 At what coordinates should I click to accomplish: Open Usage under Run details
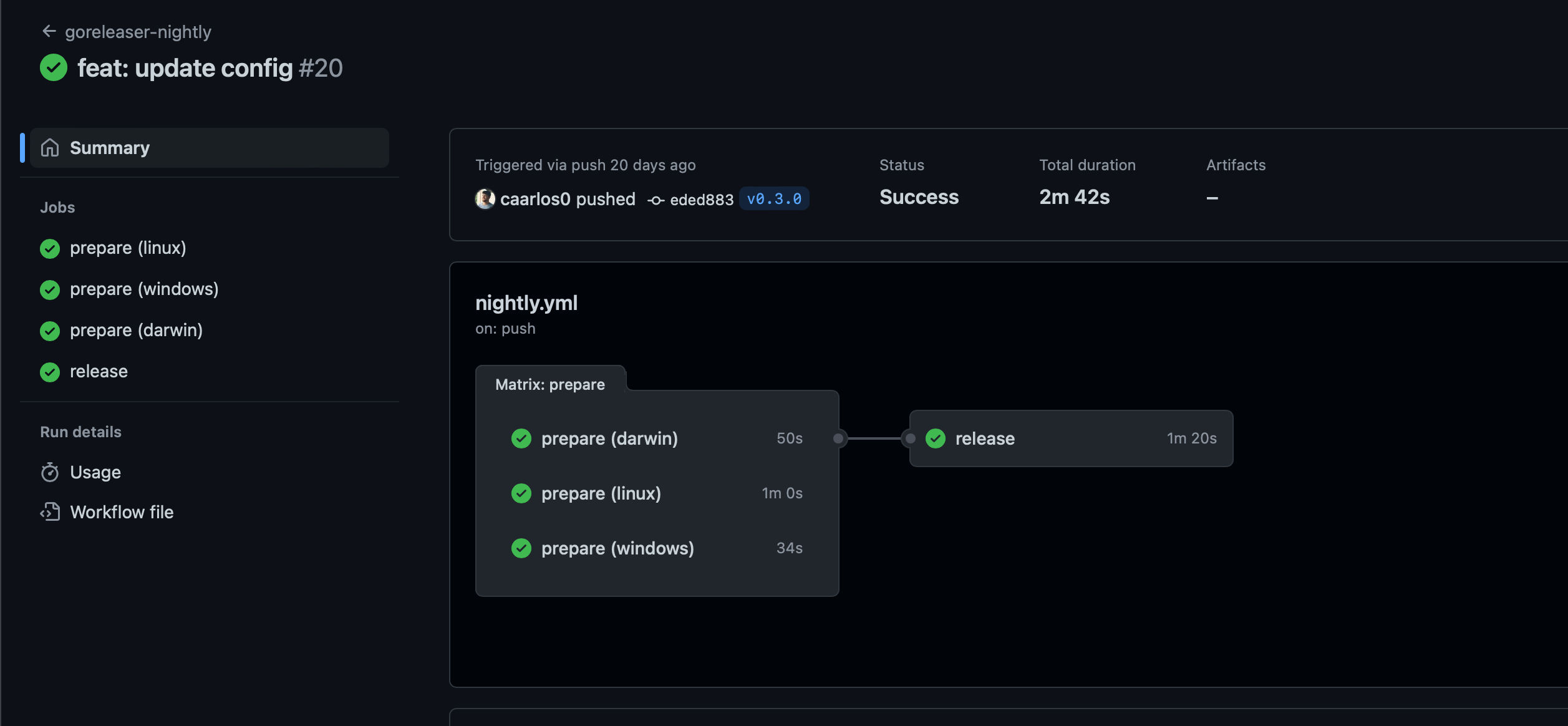coord(95,472)
